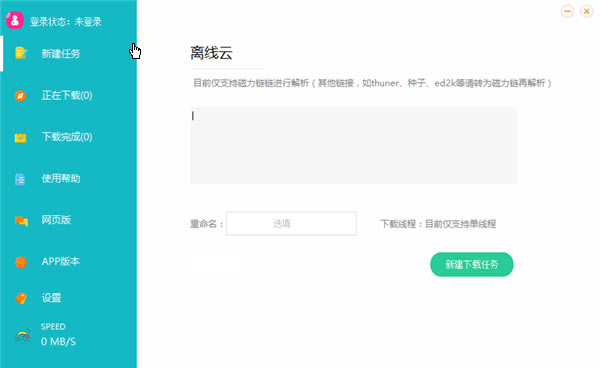The width and height of the screenshot is (600, 368).
Task: Click the web version chat icon
Action: [21, 221]
